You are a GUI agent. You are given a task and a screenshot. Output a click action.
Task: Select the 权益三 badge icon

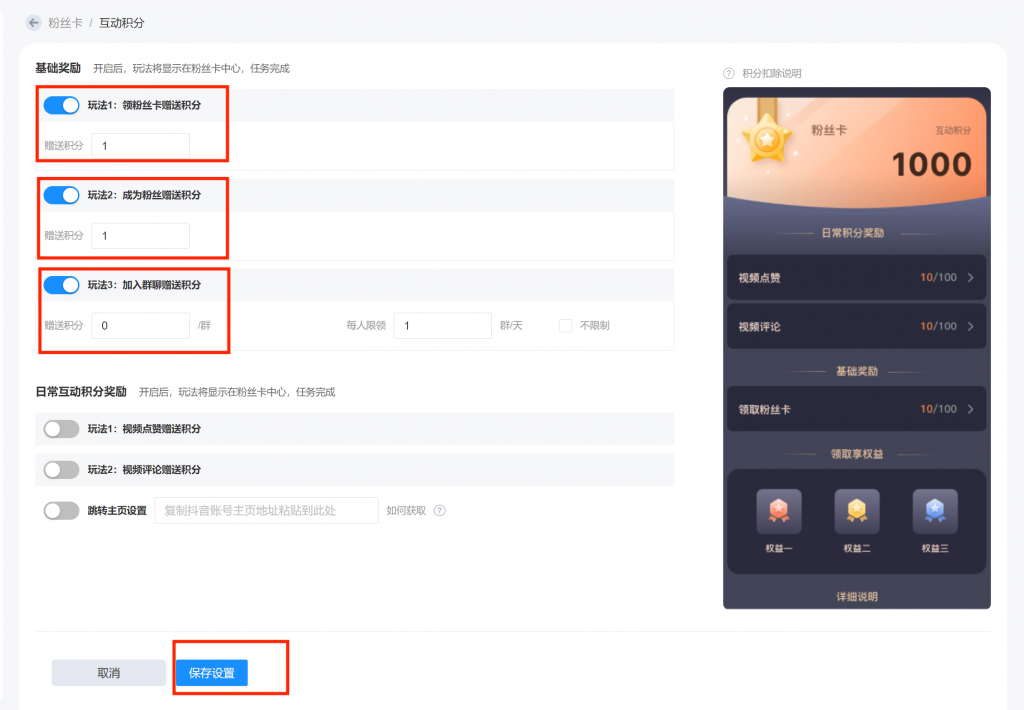935,511
